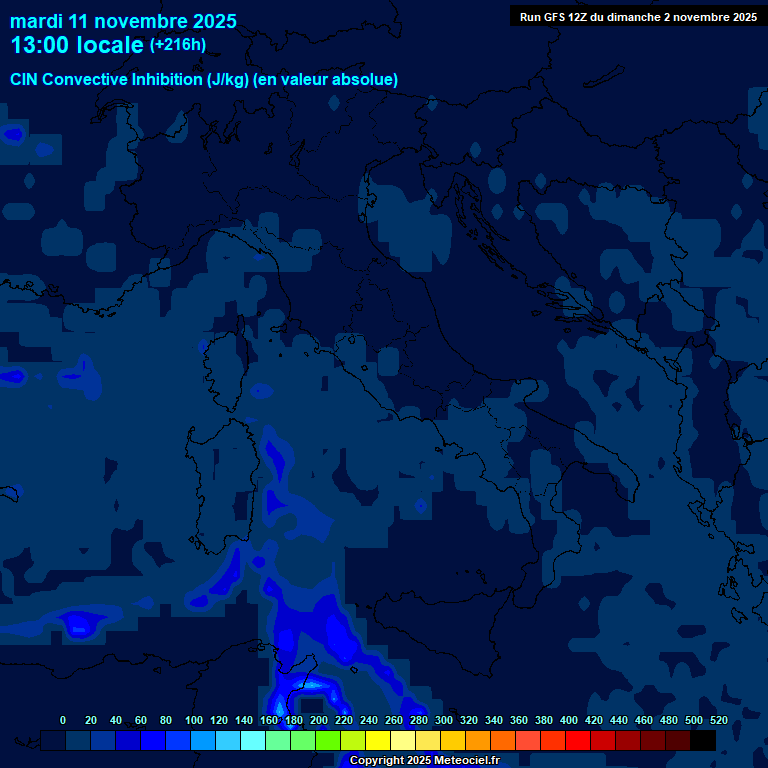
Task: Click the light sky-blue swatch near label 100
Action: coord(203,740)
